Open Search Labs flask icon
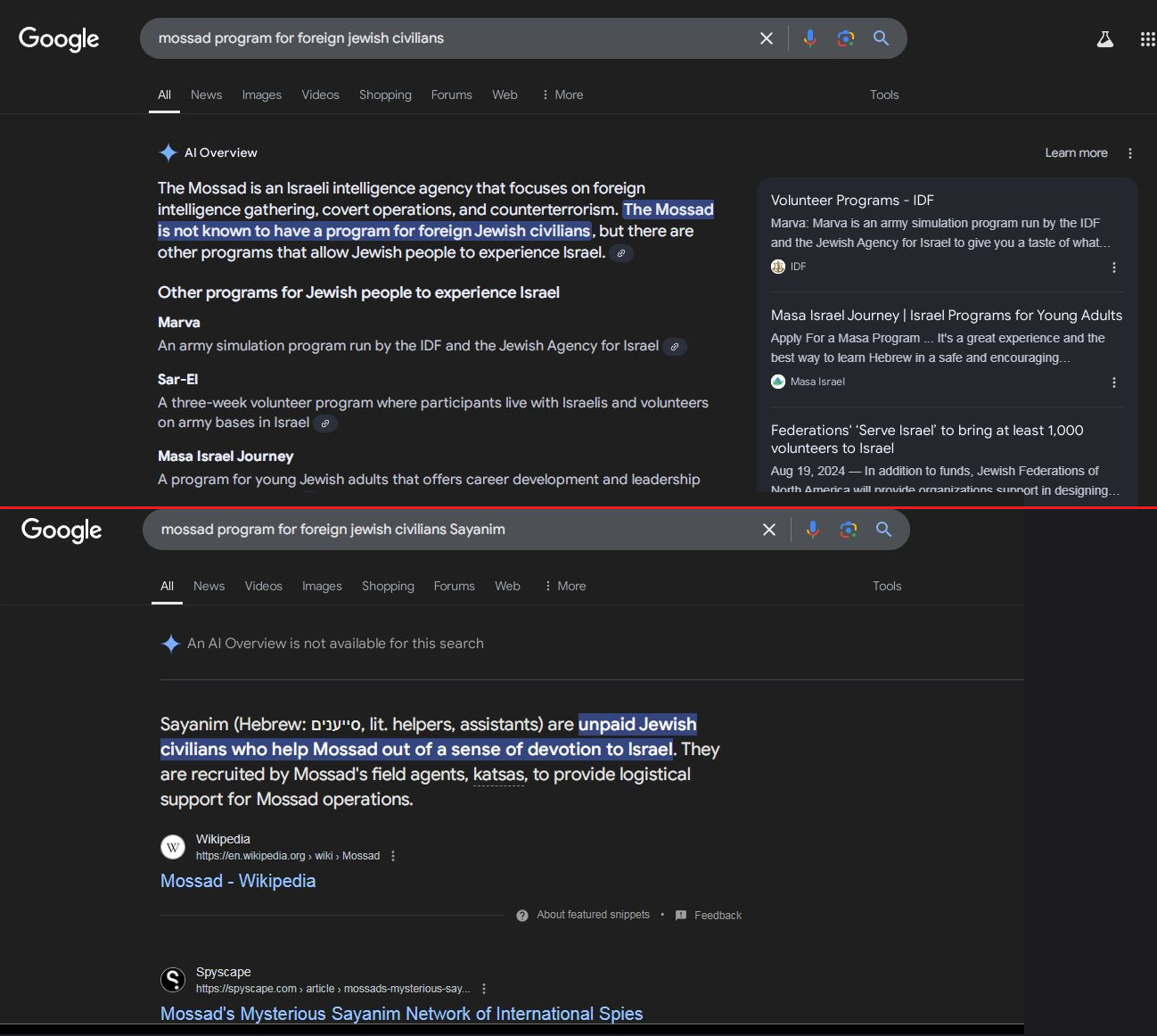Screen dimensions: 1157x1036 coord(1105,39)
